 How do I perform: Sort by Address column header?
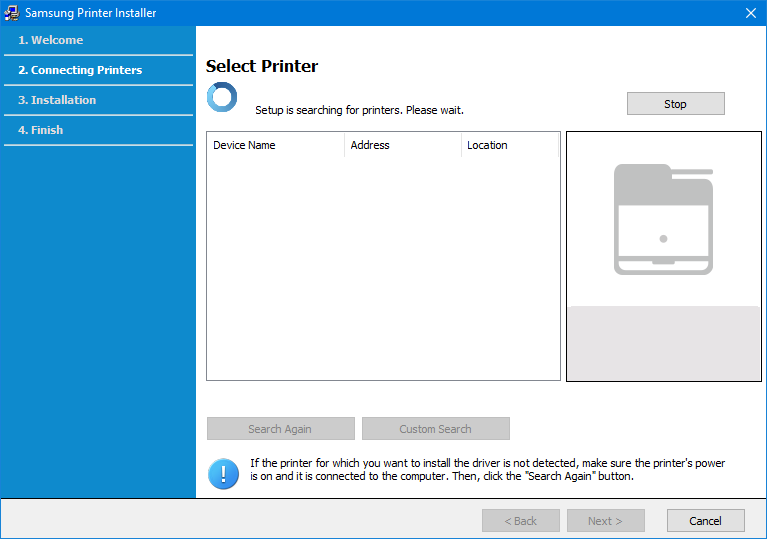[x=403, y=145]
